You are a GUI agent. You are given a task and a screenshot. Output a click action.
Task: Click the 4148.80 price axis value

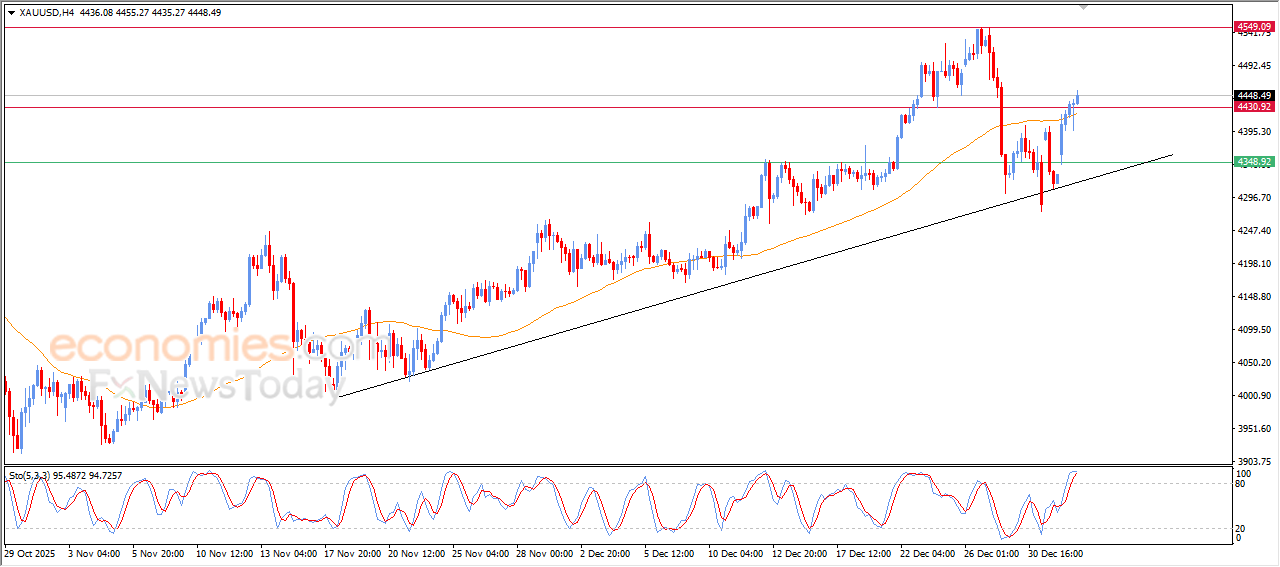[1253, 297]
